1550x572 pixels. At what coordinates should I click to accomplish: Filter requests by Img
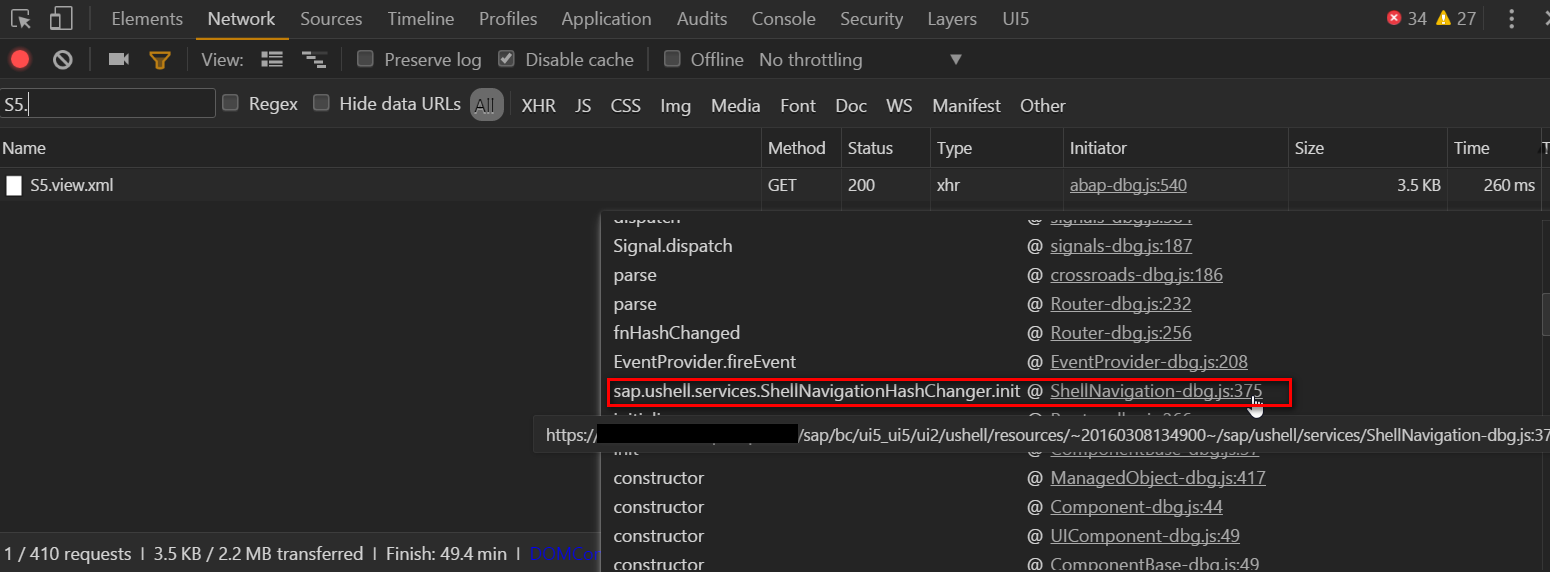point(676,105)
